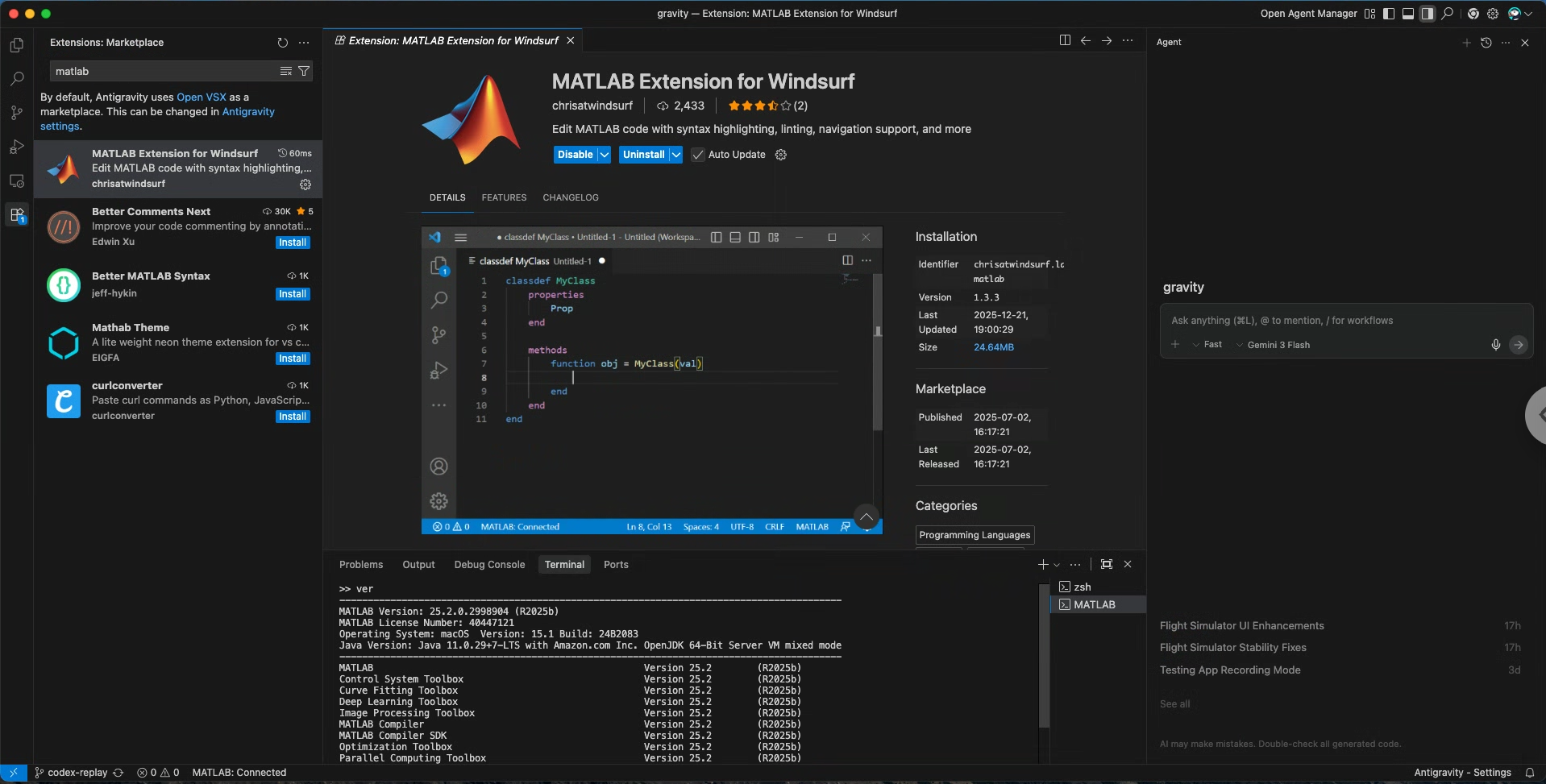The height and width of the screenshot is (784, 1546).
Task: Open the Gemini 3 Flash model selector
Action: [x=1277, y=345]
